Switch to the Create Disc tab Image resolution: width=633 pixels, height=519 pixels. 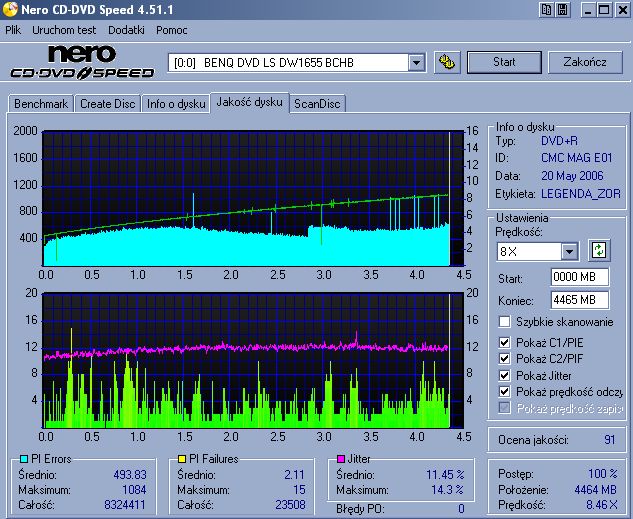coord(107,104)
